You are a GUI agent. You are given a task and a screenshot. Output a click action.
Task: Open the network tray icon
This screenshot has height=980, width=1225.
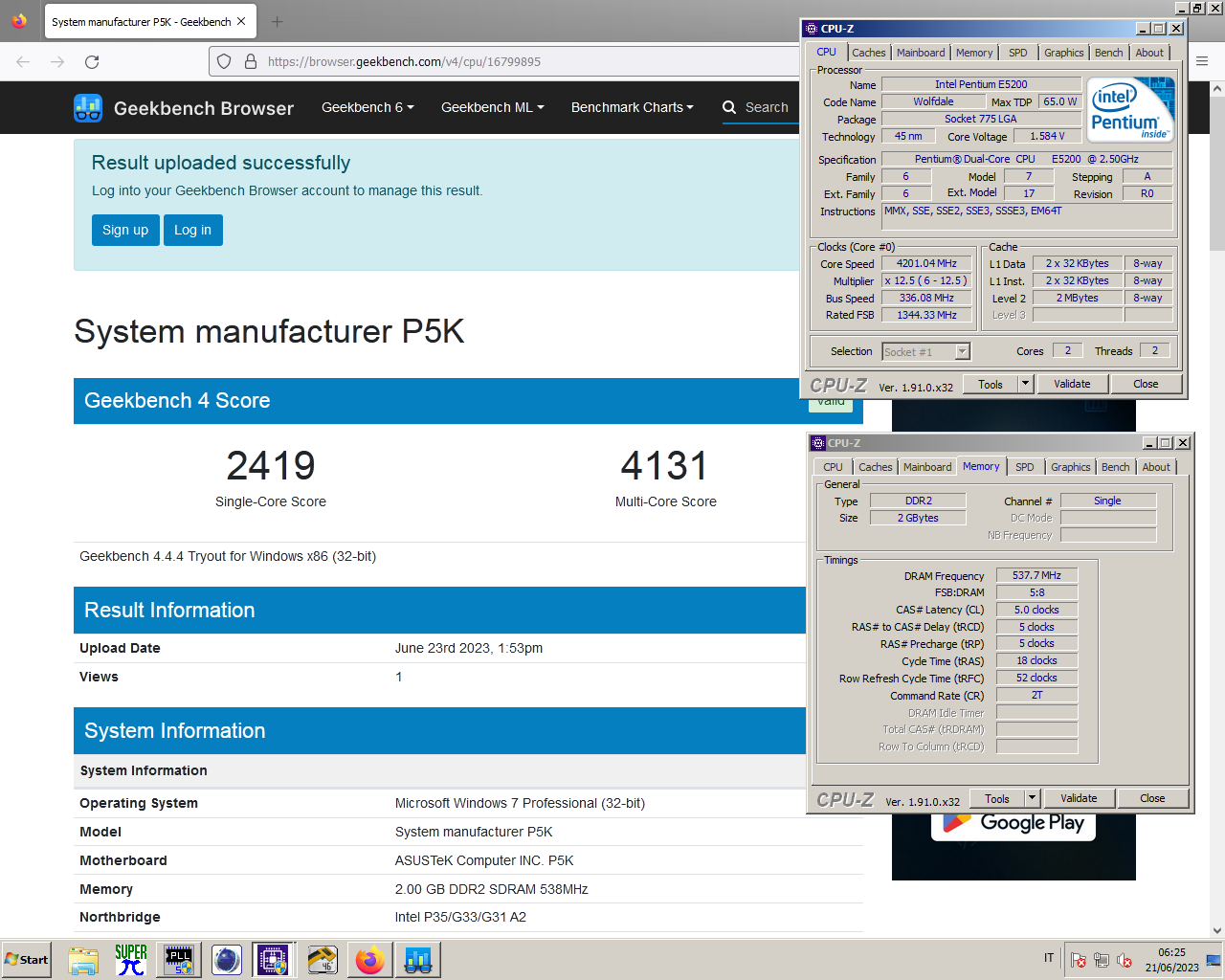[1102, 960]
